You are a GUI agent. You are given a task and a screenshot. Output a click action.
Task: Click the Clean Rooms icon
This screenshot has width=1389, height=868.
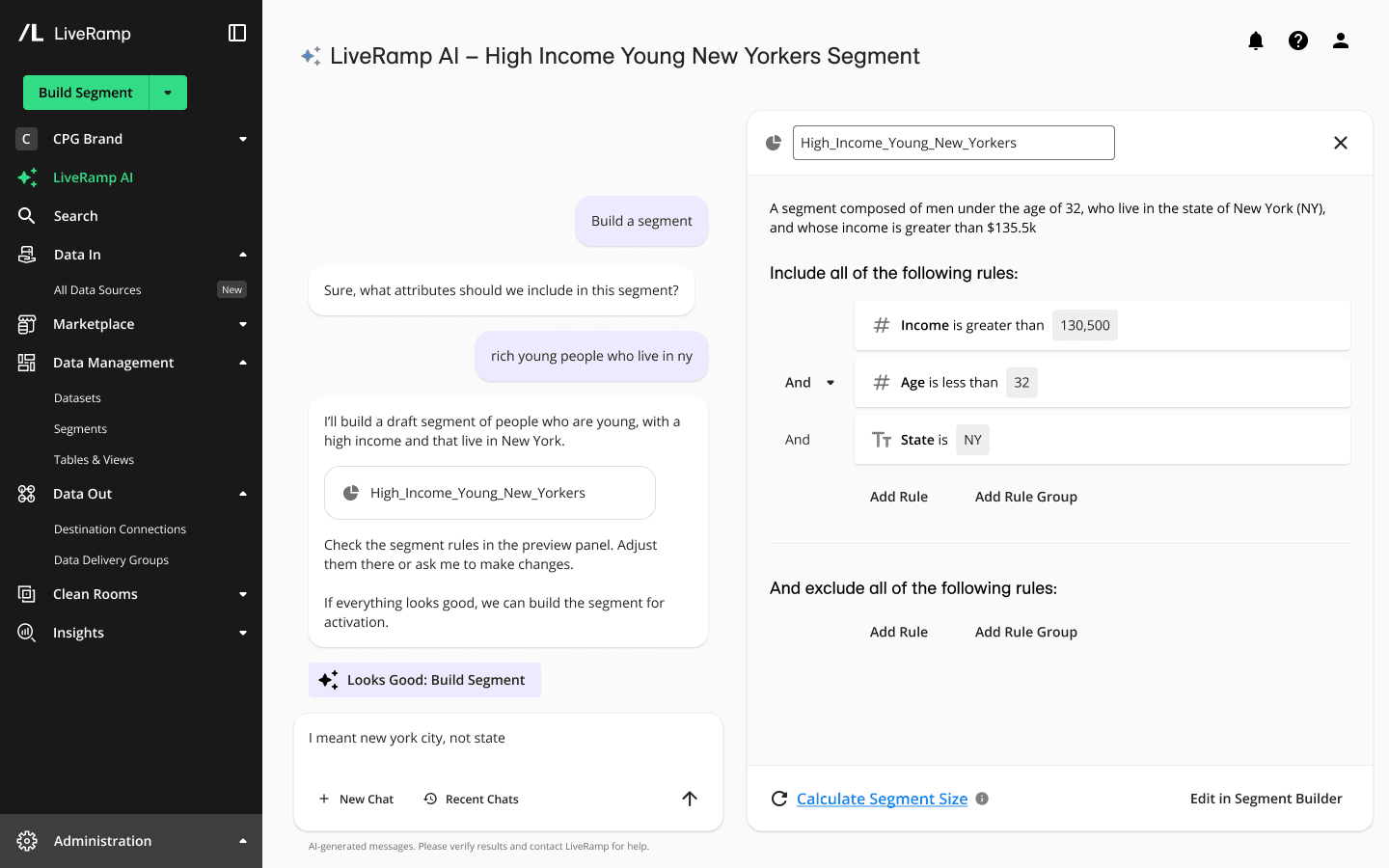(27, 594)
